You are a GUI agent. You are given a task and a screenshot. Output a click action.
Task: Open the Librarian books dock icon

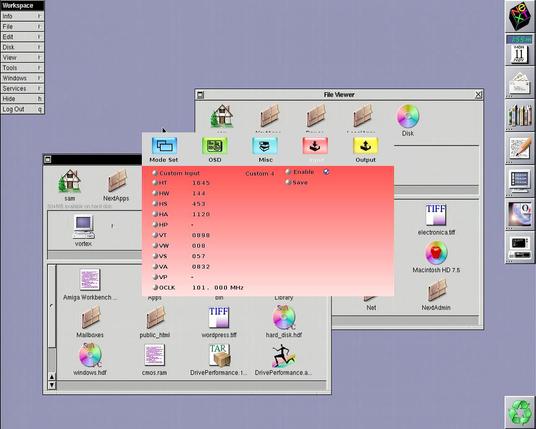[x=520, y=115]
